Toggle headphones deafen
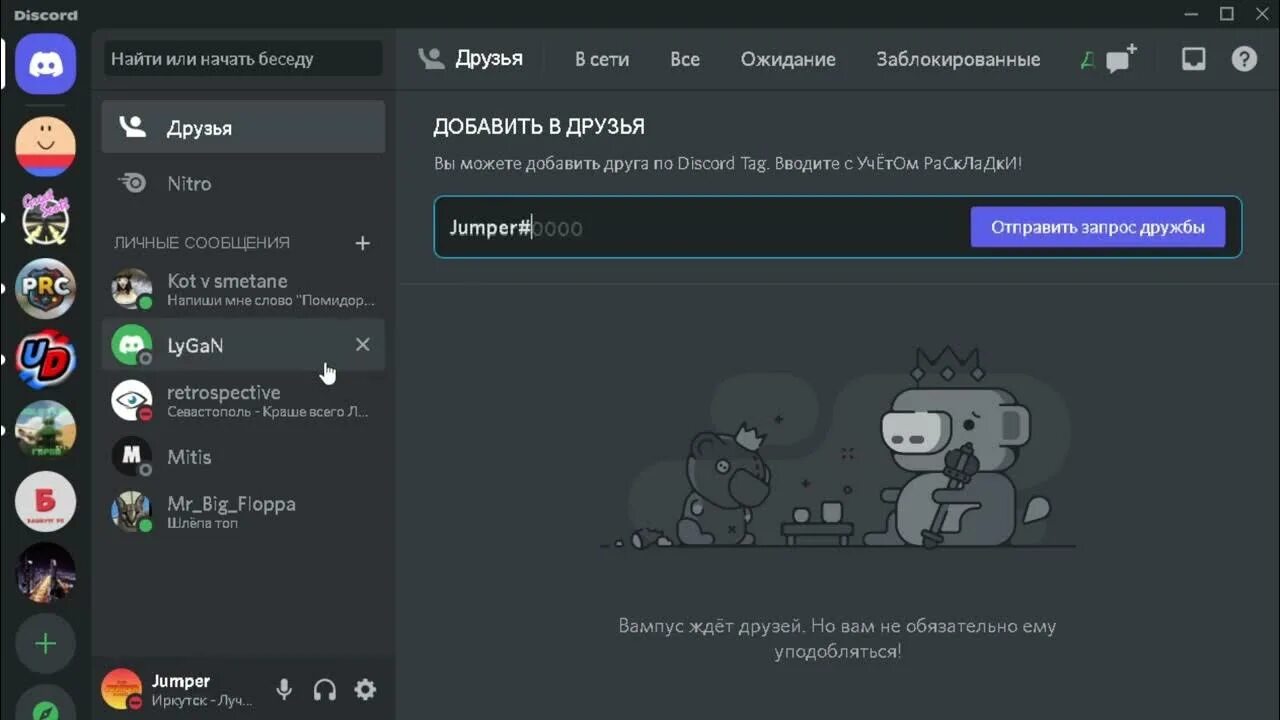Image resolution: width=1280 pixels, height=720 pixels. (x=324, y=689)
